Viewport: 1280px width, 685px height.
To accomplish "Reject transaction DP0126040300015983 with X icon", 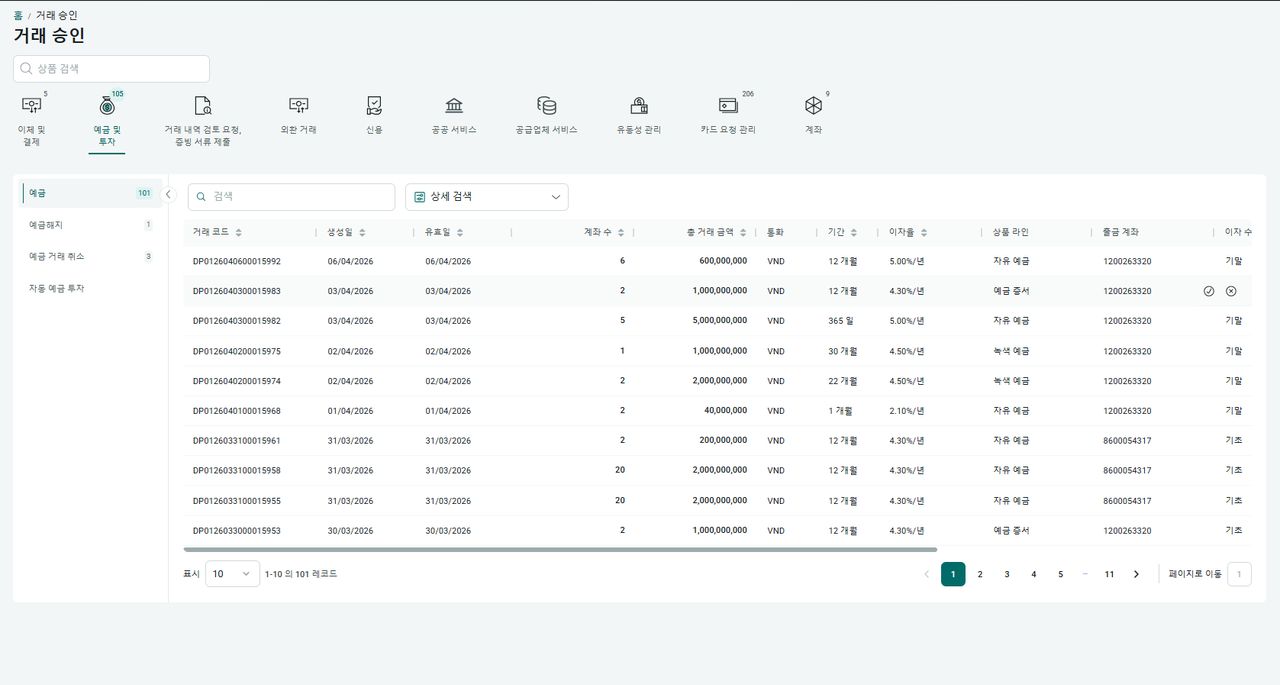I will click(x=1231, y=291).
